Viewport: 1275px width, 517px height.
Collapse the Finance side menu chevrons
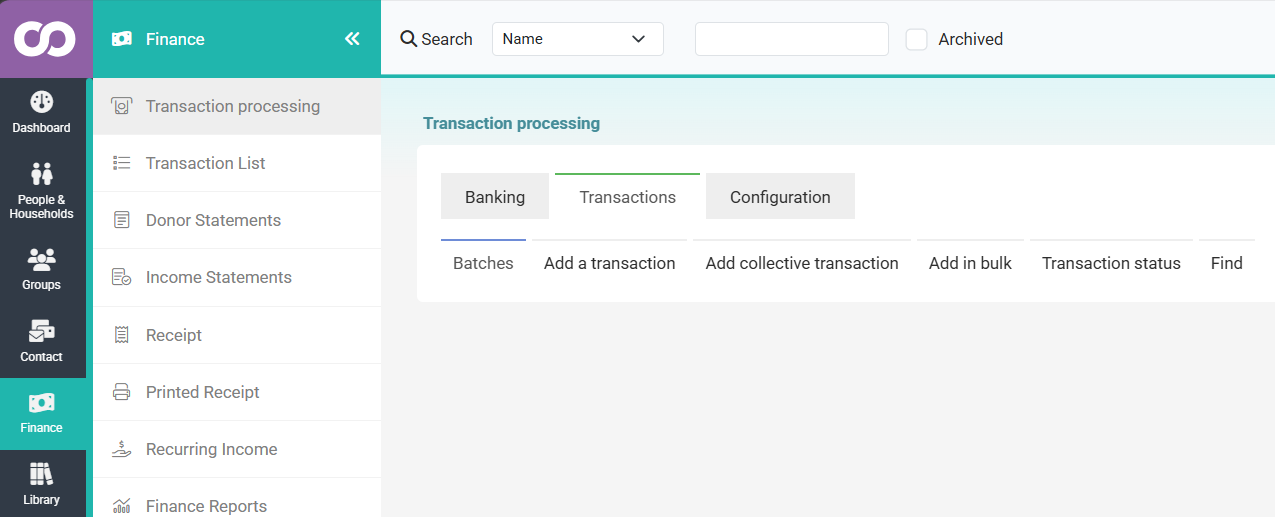pyautogui.click(x=352, y=39)
